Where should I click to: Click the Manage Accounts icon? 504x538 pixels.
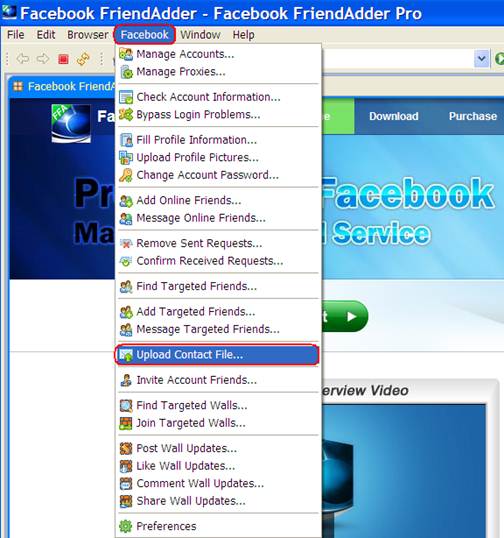(126, 54)
